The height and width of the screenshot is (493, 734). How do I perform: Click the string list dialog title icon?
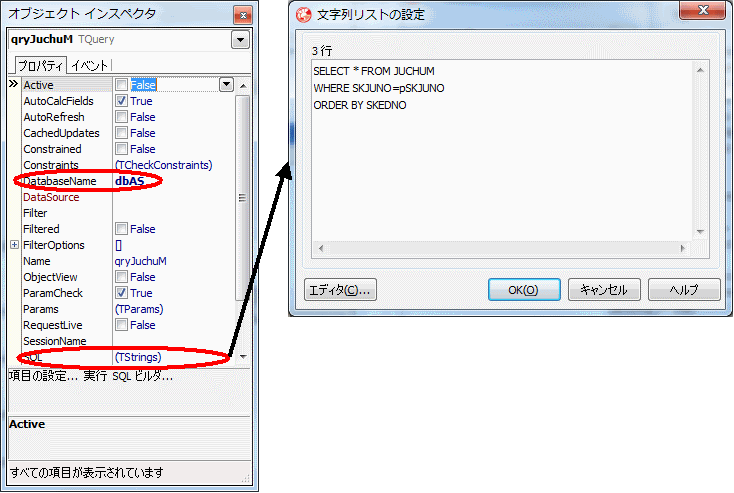tap(303, 15)
